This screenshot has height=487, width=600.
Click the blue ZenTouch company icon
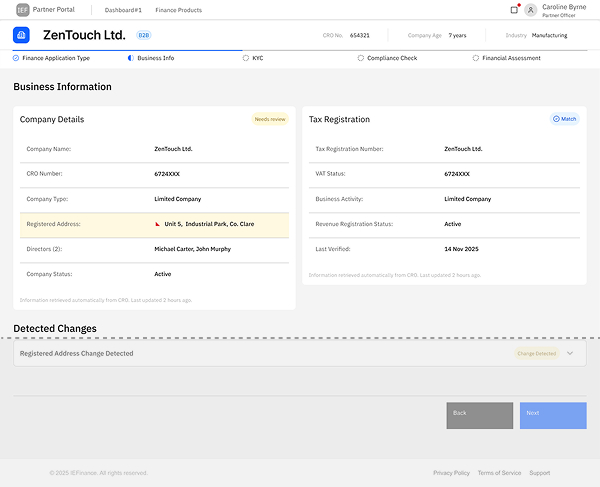21,35
